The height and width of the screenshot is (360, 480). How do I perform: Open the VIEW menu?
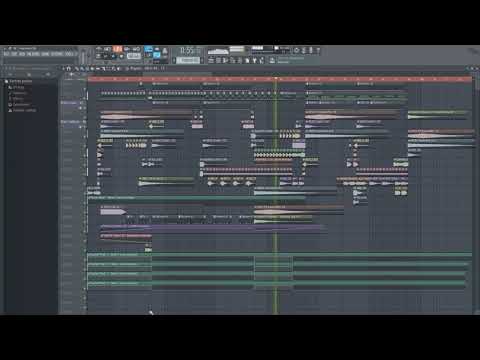[x=46, y=54]
